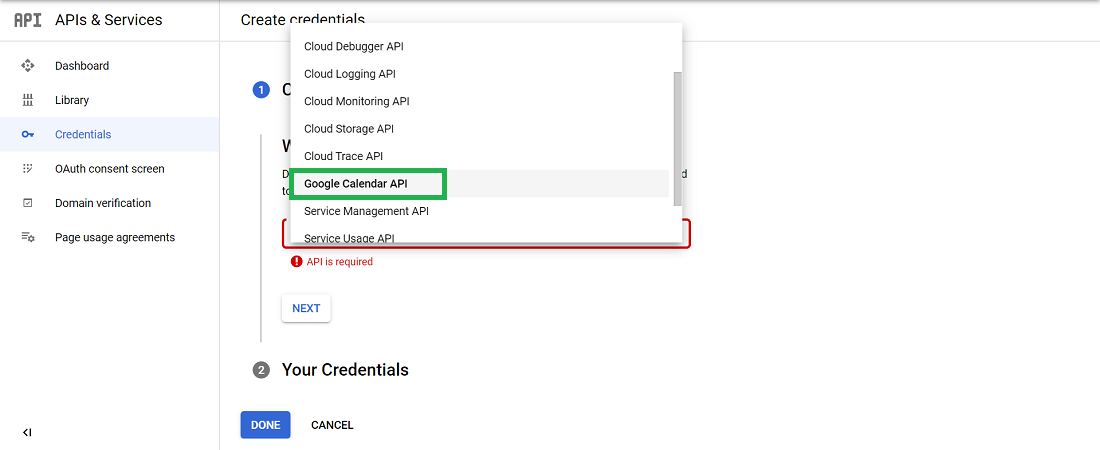Click the Dashboard icon in sidebar
The width and height of the screenshot is (1100, 450).
[x=27, y=66]
